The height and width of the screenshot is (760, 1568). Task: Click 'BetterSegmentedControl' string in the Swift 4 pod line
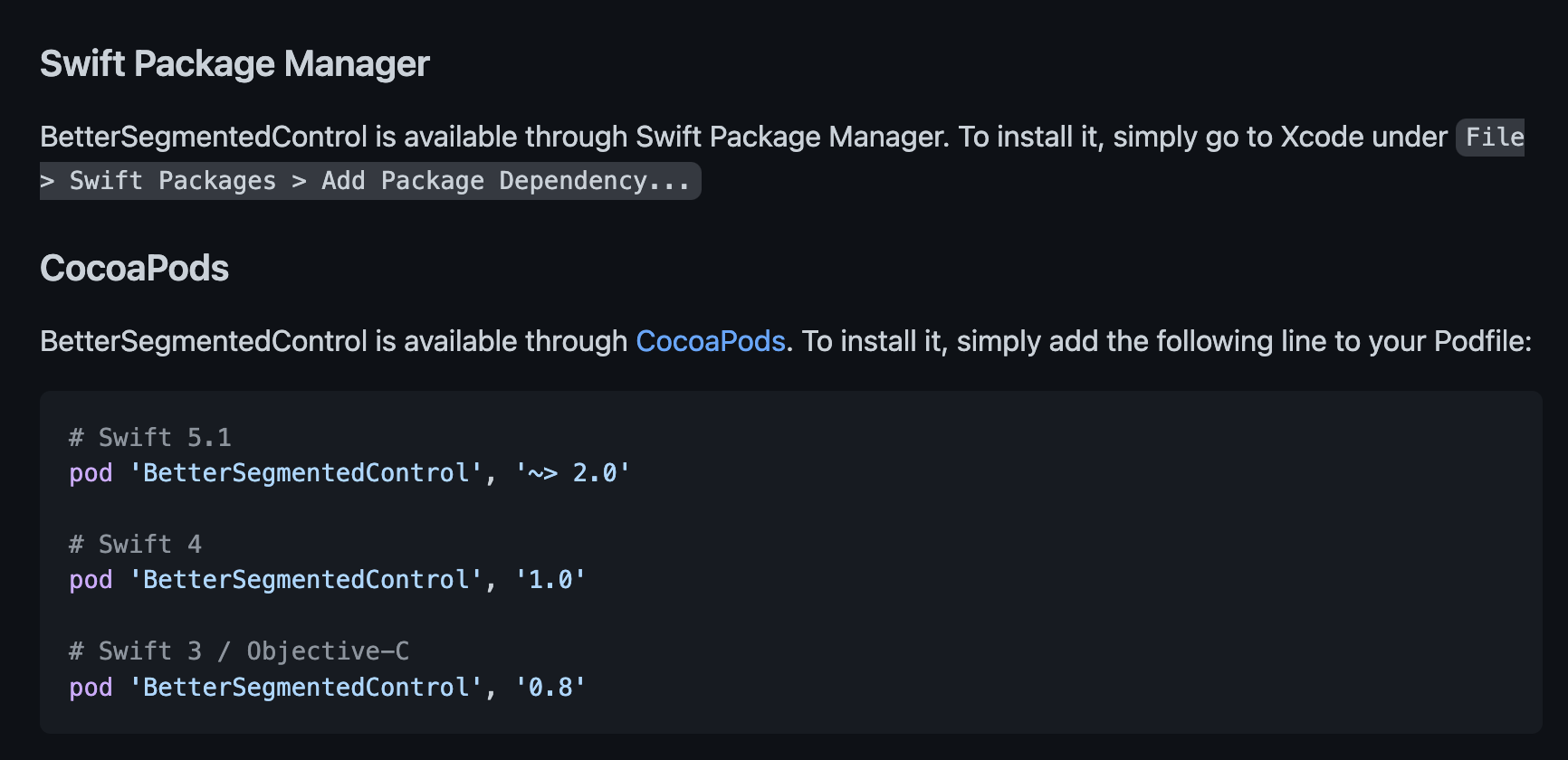[x=306, y=580]
